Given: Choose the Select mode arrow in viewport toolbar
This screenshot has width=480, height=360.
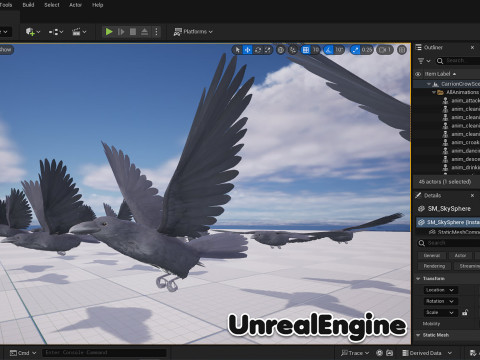Looking at the screenshot, I should (x=237, y=50).
